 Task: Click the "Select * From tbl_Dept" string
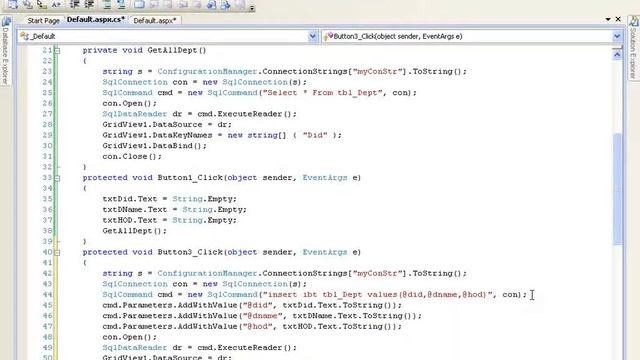[322, 93]
